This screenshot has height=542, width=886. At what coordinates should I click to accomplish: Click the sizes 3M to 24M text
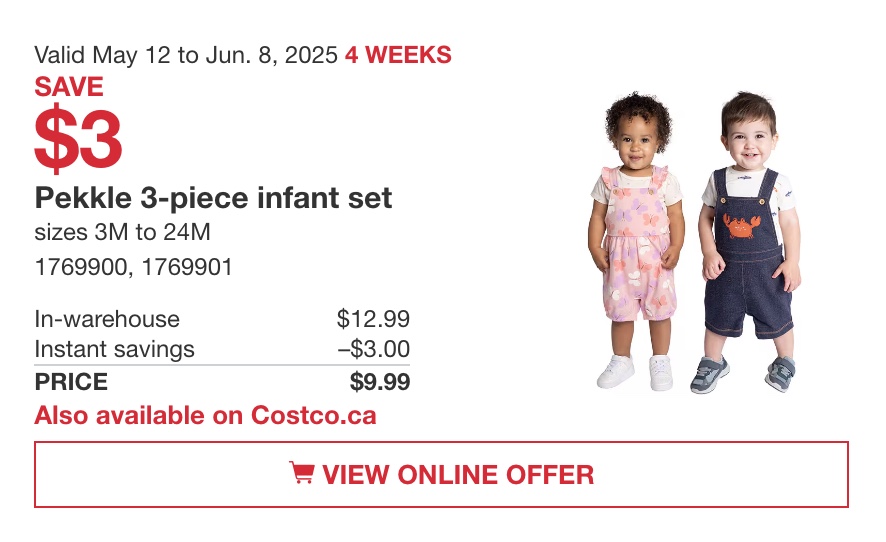[122, 232]
